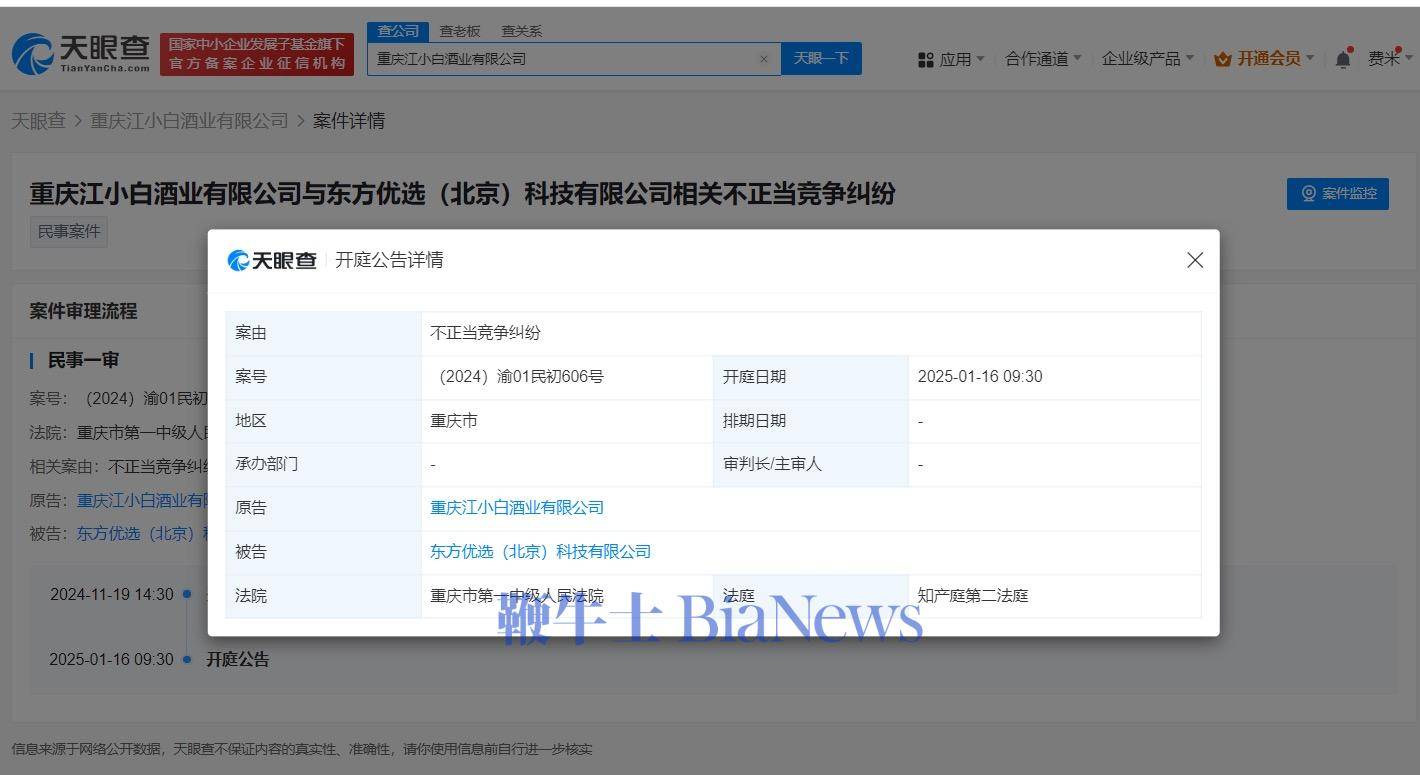The width and height of the screenshot is (1420, 775).
Task: Select the 查公司 tab
Action: pos(398,31)
